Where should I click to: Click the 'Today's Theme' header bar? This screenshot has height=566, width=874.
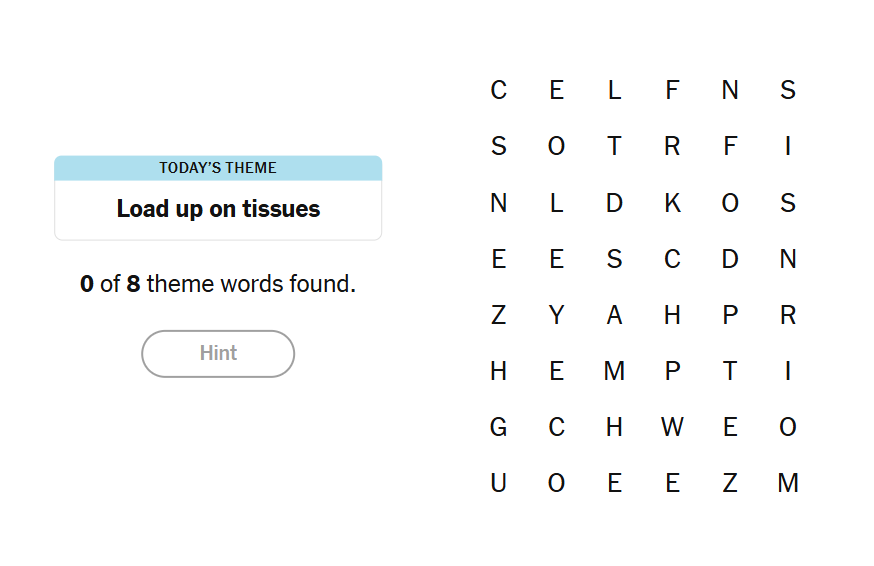coord(218,168)
